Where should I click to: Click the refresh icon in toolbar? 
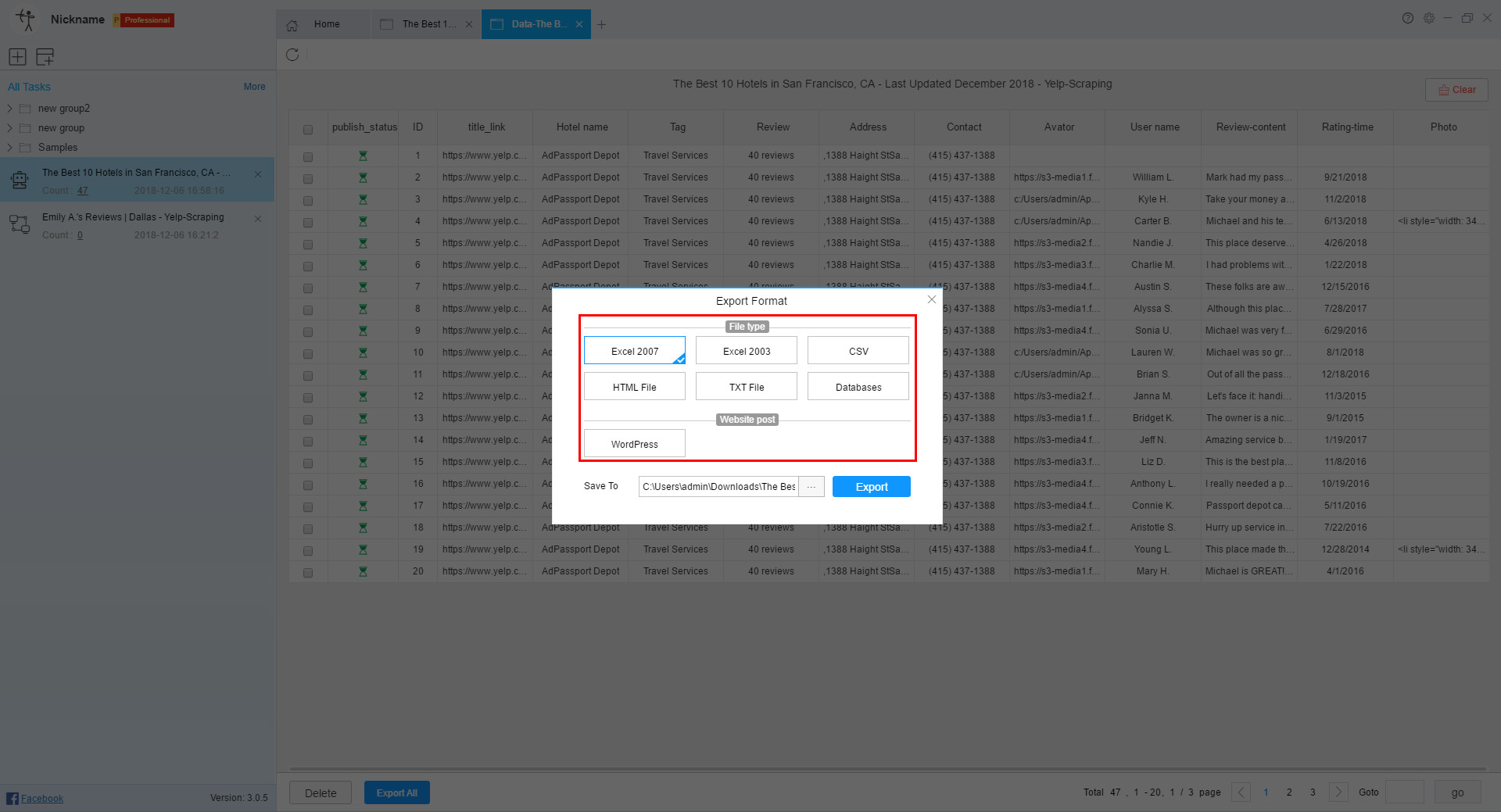point(292,55)
